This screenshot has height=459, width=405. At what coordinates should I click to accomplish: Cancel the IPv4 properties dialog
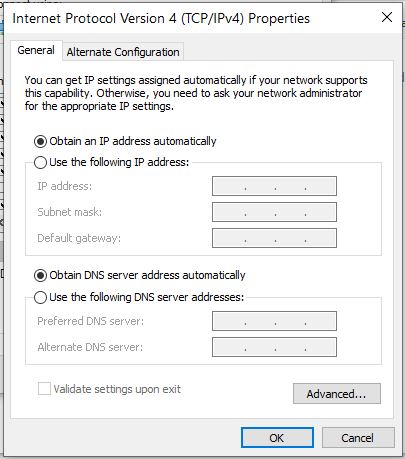click(358, 438)
